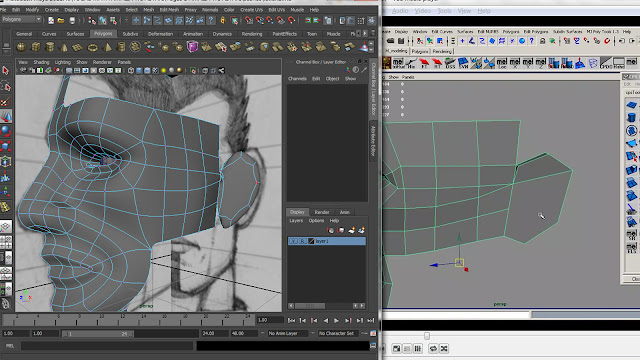
Task: Create a polygon pyramid from the shelf
Action: click(107, 47)
